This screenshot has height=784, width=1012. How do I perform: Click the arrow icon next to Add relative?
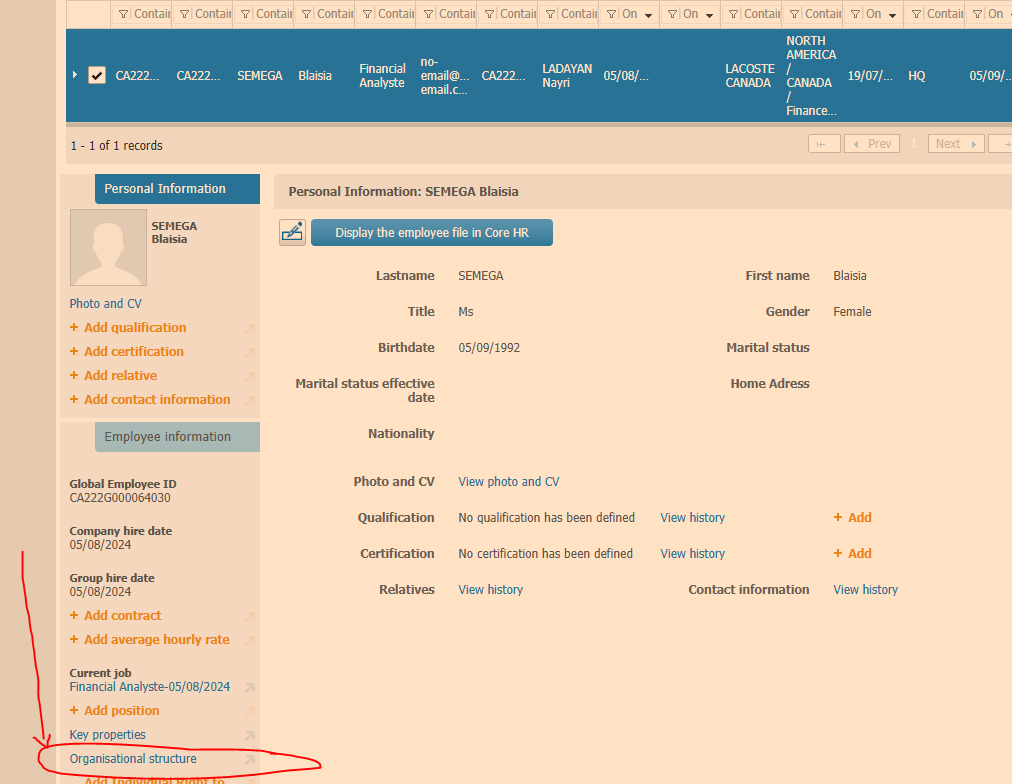(x=248, y=375)
